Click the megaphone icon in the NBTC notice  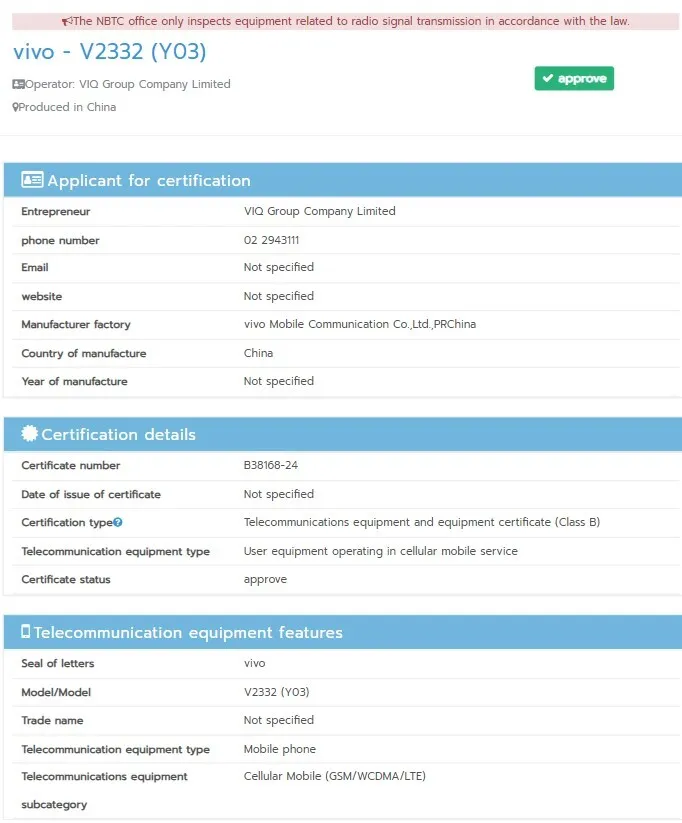[67, 21]
